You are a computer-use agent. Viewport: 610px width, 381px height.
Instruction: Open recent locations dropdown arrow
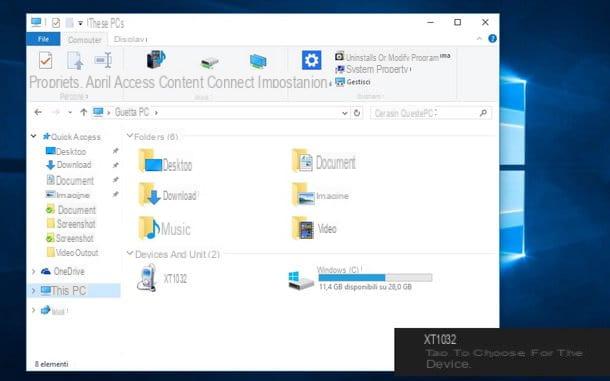click(70, 113)
